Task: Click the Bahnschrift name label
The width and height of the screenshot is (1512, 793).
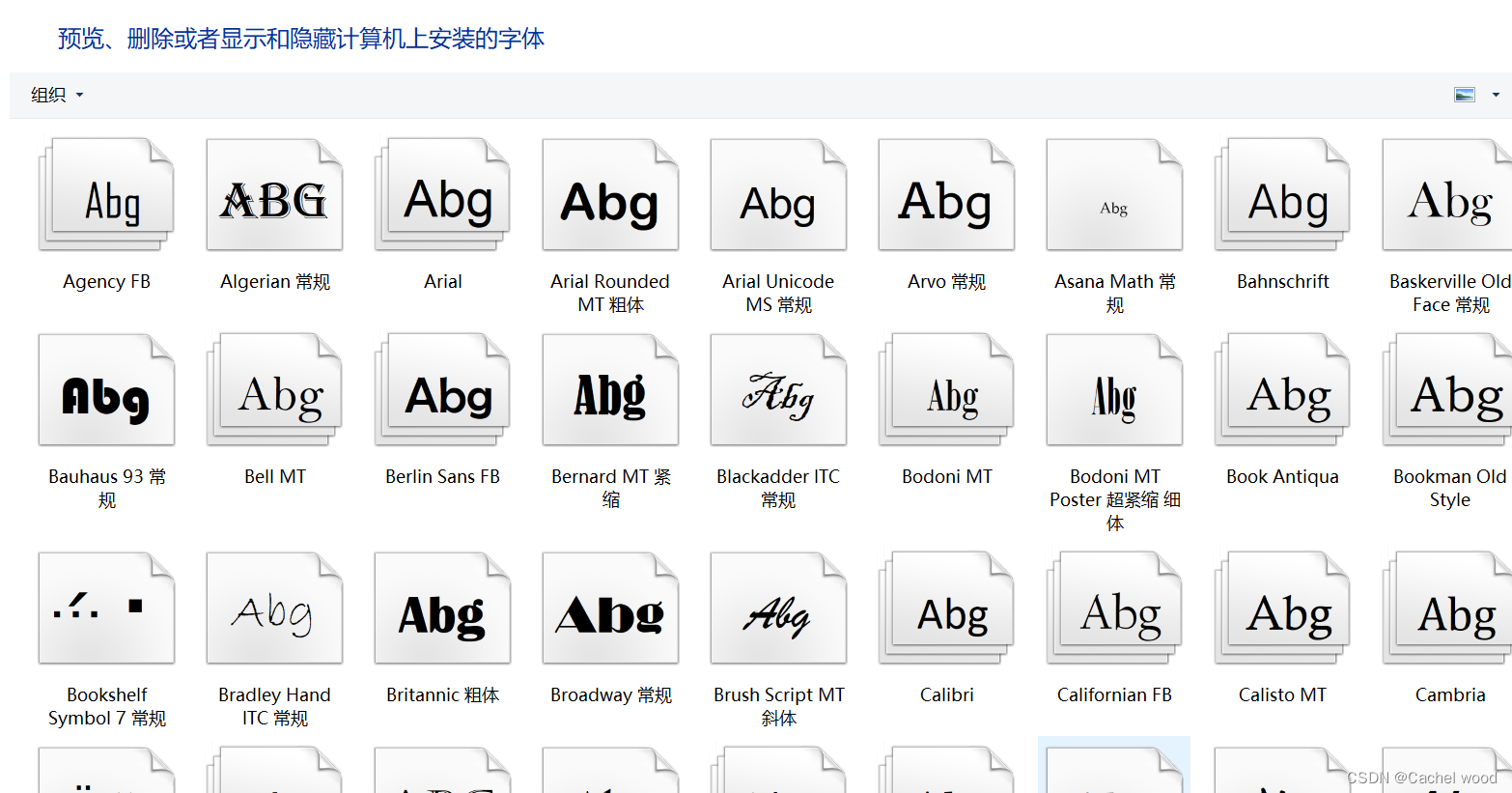Action: tap(1282, 281)
